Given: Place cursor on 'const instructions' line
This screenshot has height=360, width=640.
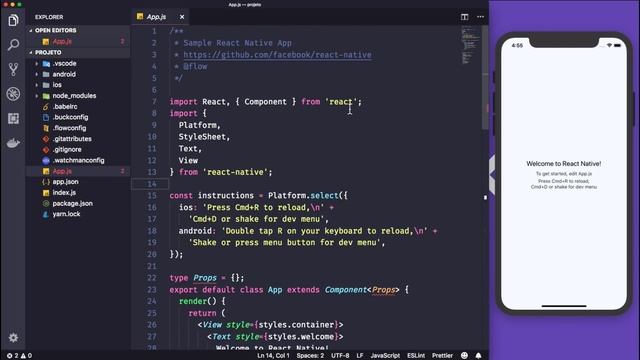Looking at the screenshot, I should coord(258,196).
